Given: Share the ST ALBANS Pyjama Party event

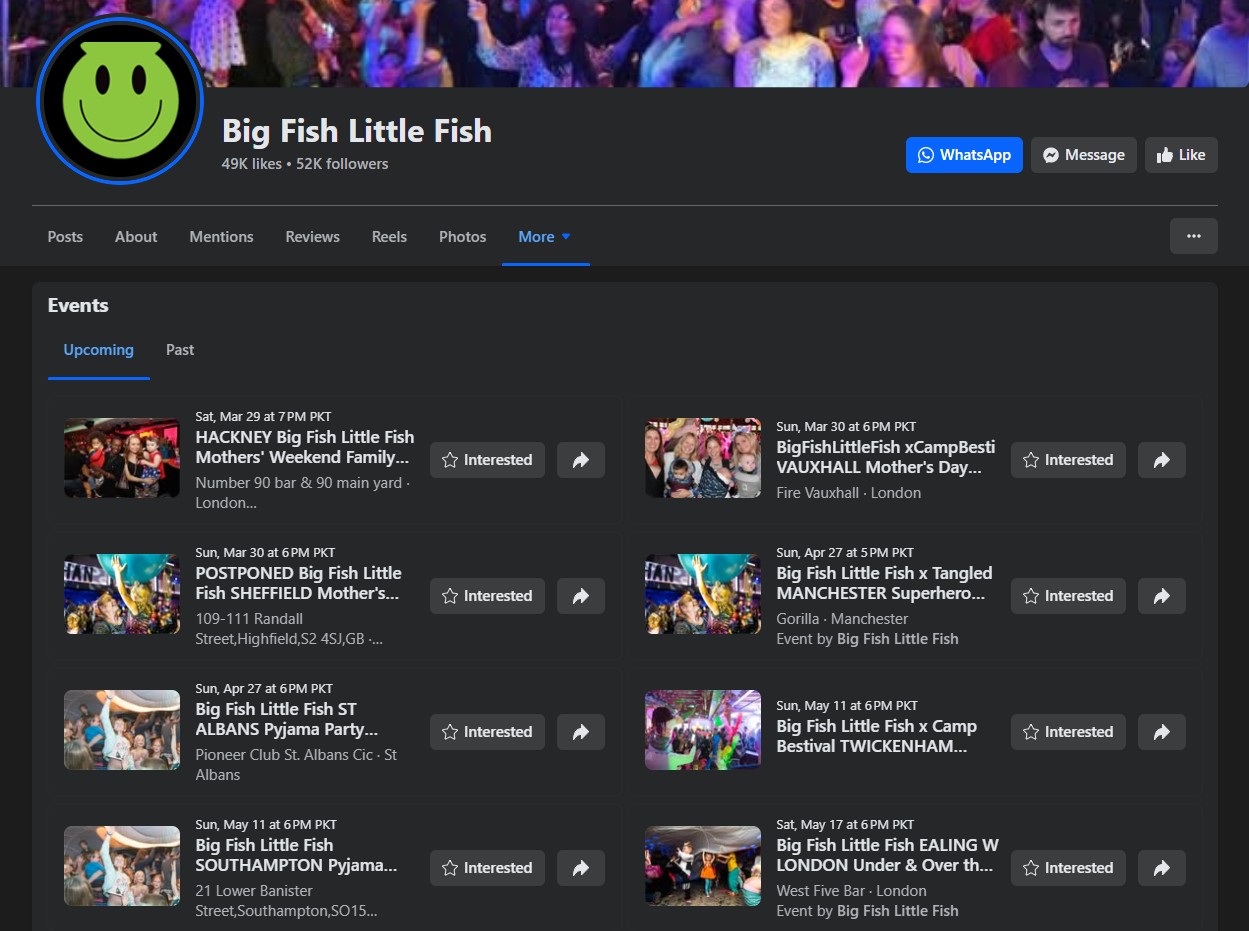Looking at the screenshot, I should coord(581,732).
